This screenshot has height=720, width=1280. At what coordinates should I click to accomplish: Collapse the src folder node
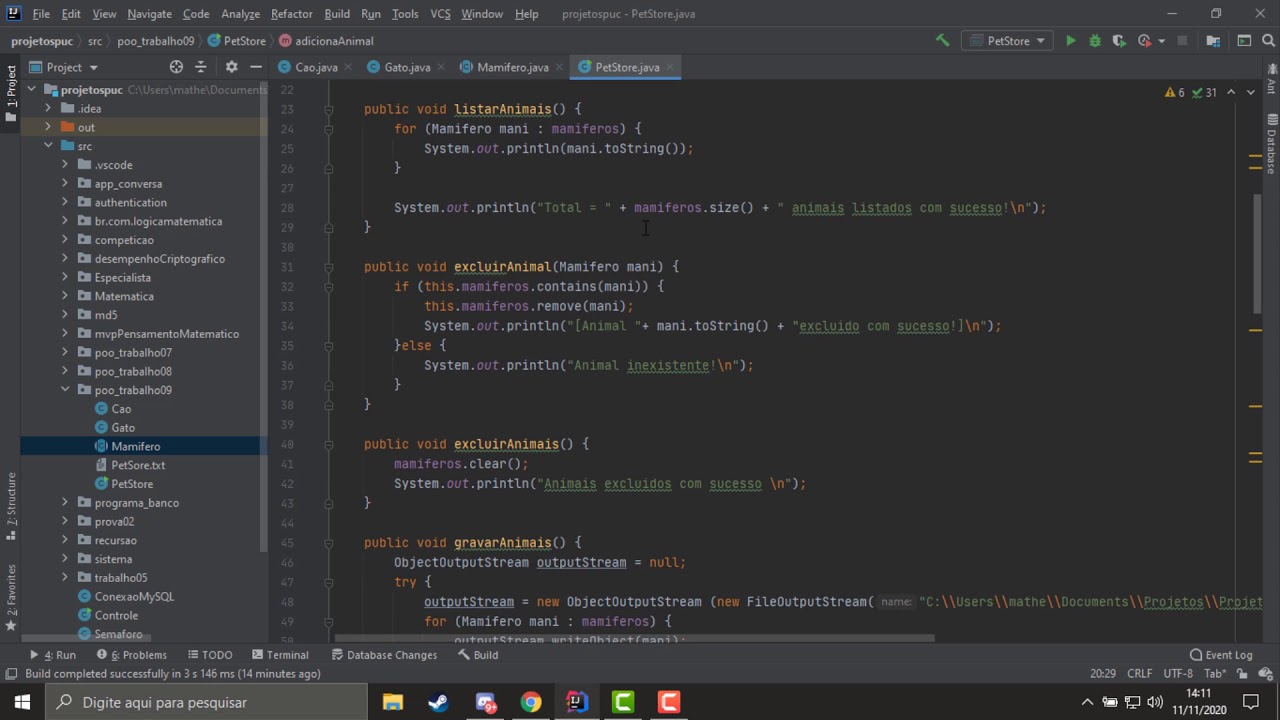[47, 146]
